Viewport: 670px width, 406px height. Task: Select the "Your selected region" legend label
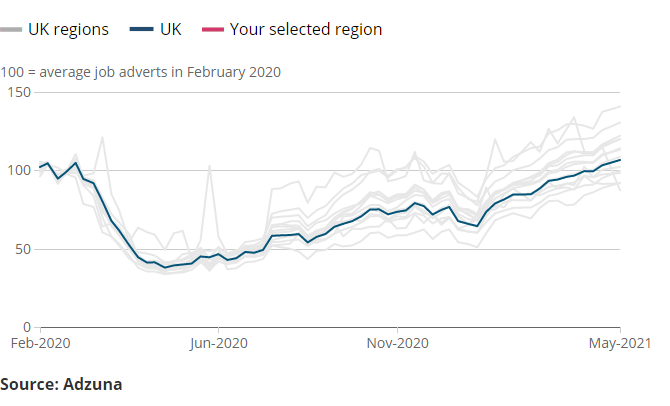[305, 29]
